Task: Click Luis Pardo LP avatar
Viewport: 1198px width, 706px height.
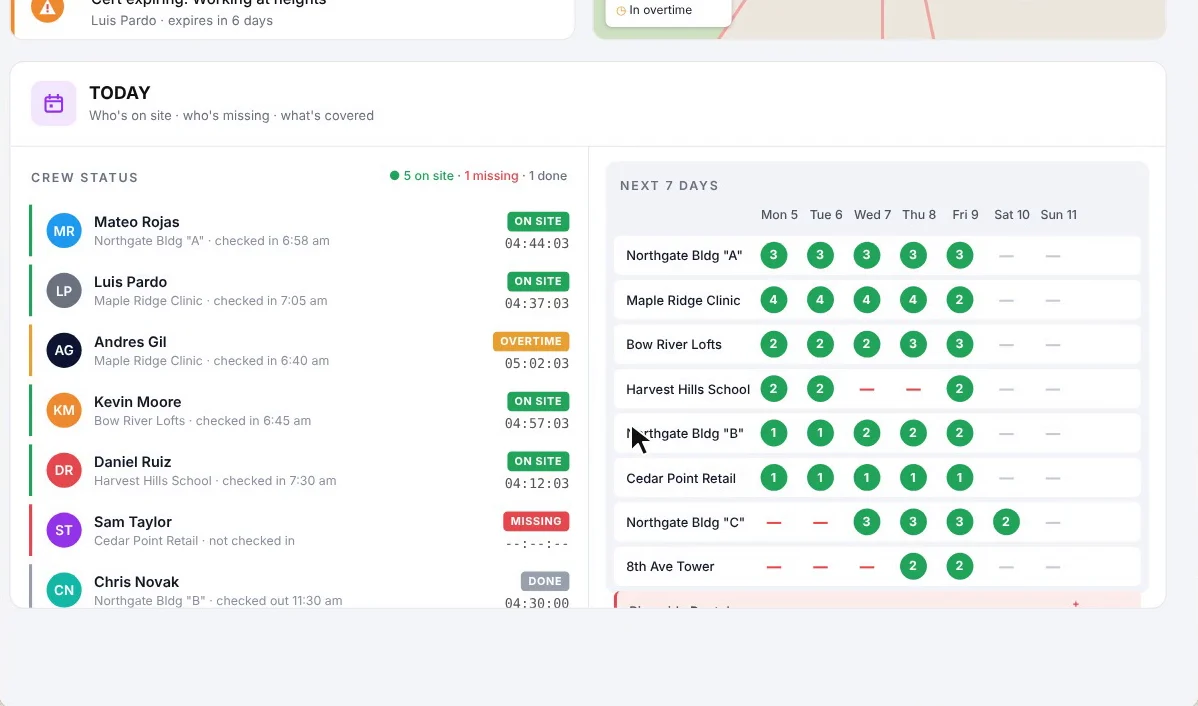Action: pyautogui.click(x=64, y=290)
